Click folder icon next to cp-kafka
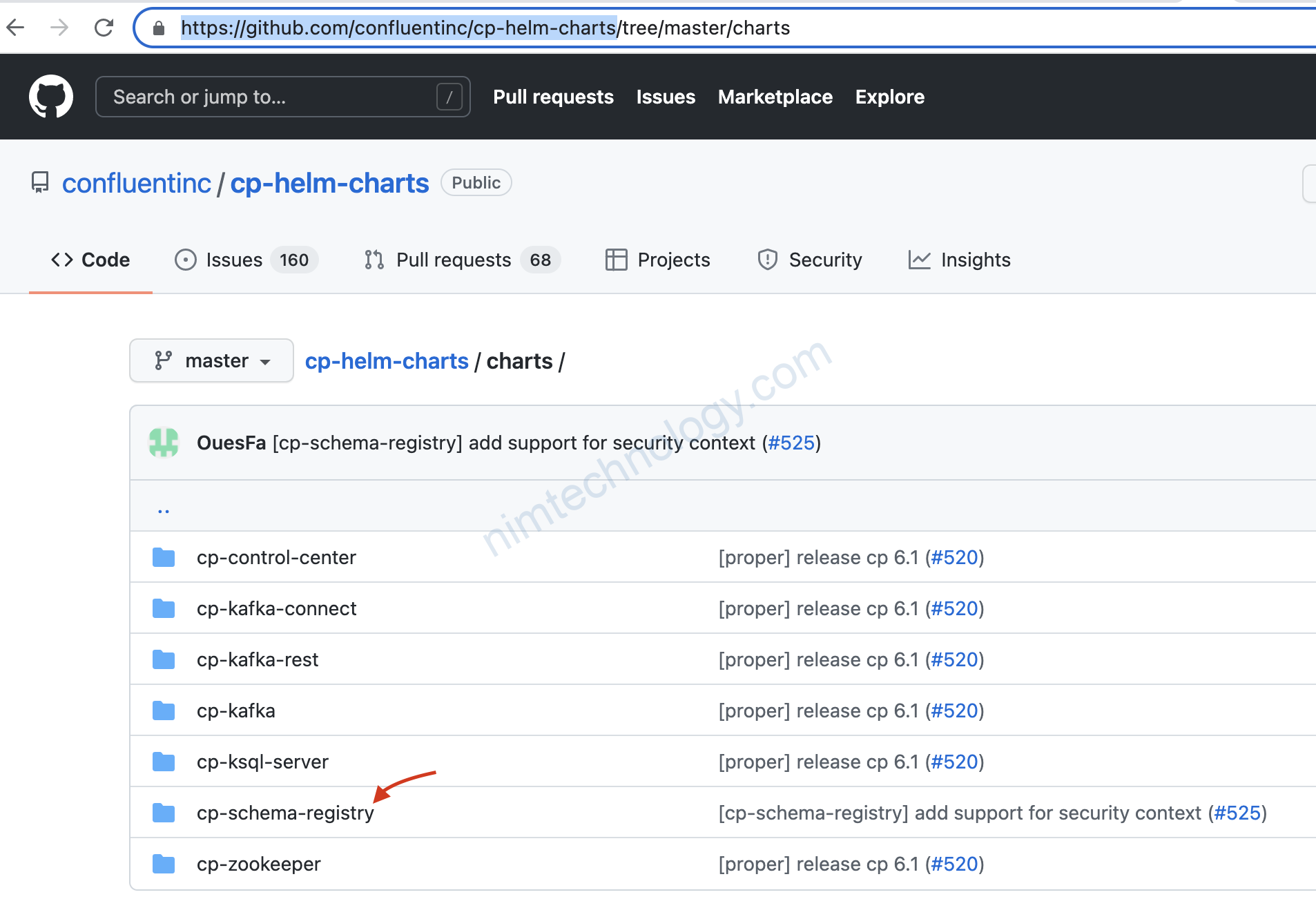Viewport: 1316px width, 899px height. 164,710
